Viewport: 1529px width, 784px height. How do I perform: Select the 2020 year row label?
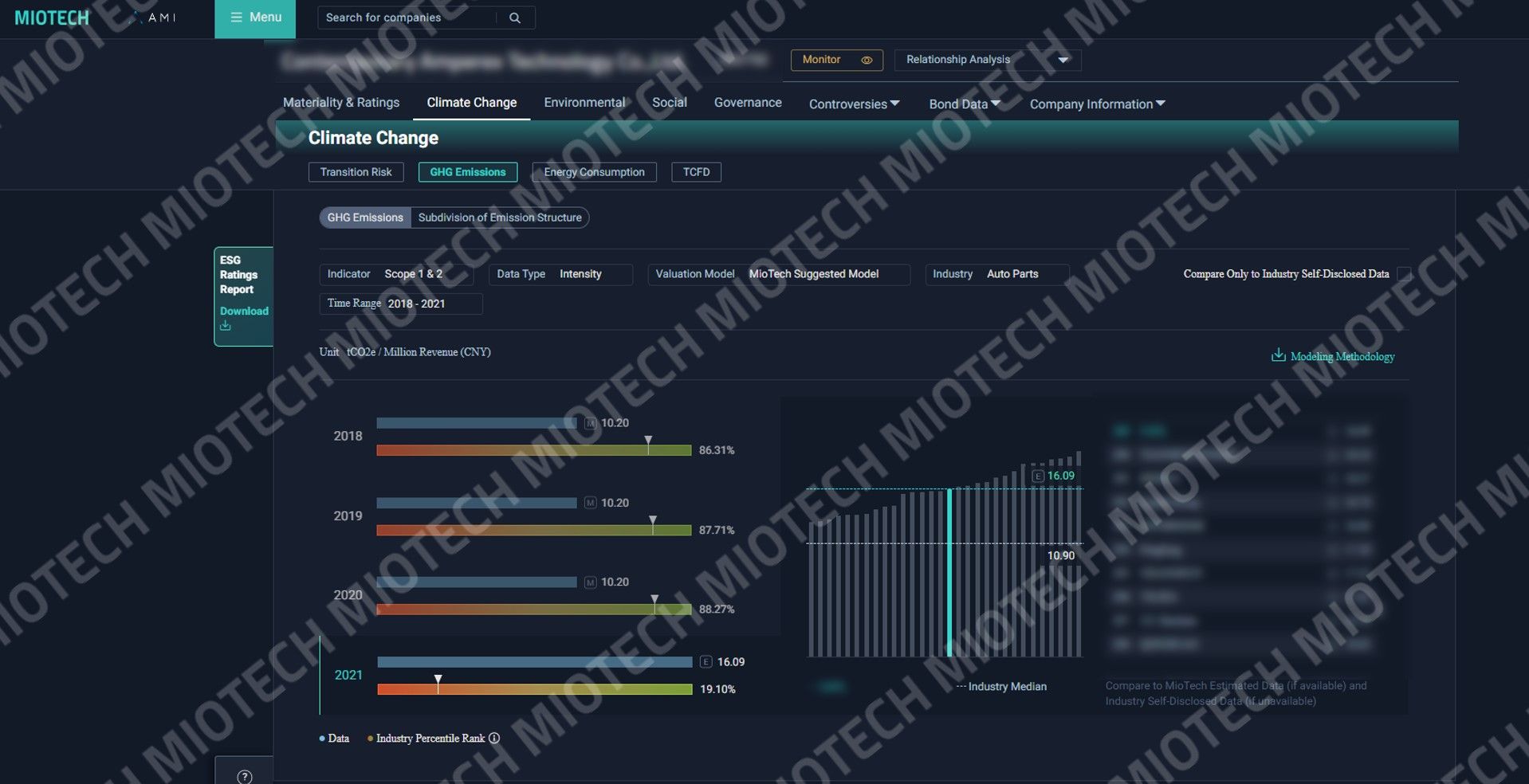[348, 595]
